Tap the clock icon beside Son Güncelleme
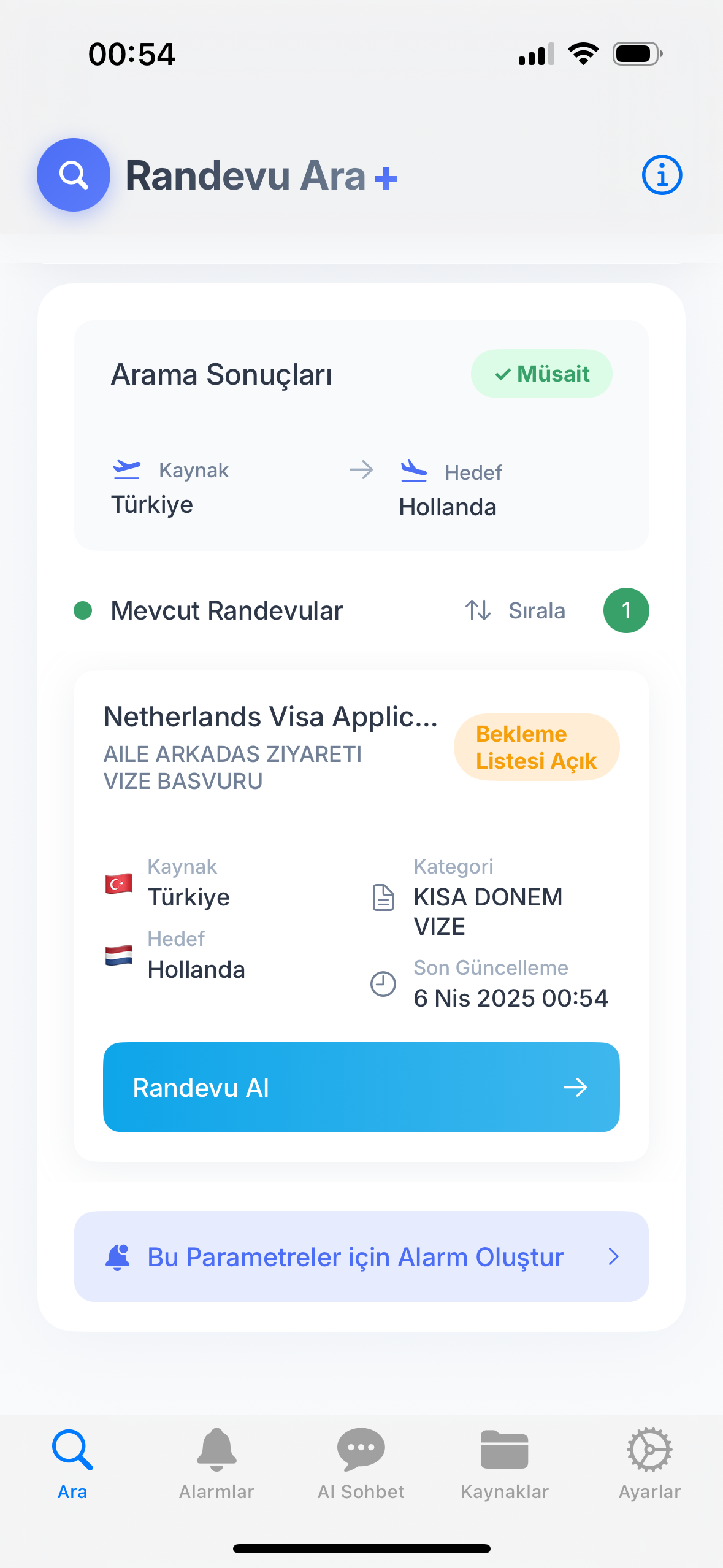Screen dimensions: 723x1568 (383, 984)
